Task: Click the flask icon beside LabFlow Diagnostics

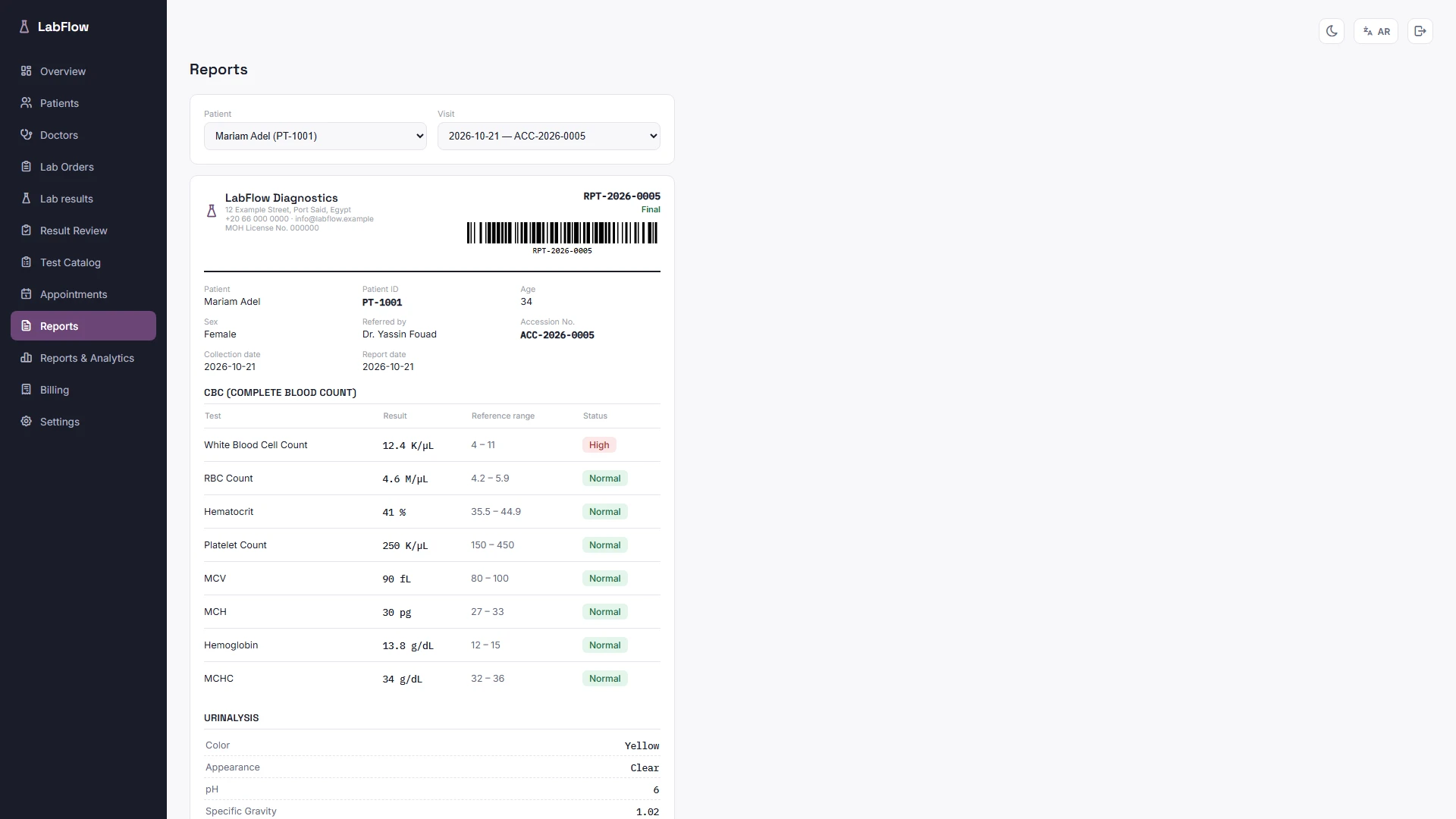Action: (212, 211)
